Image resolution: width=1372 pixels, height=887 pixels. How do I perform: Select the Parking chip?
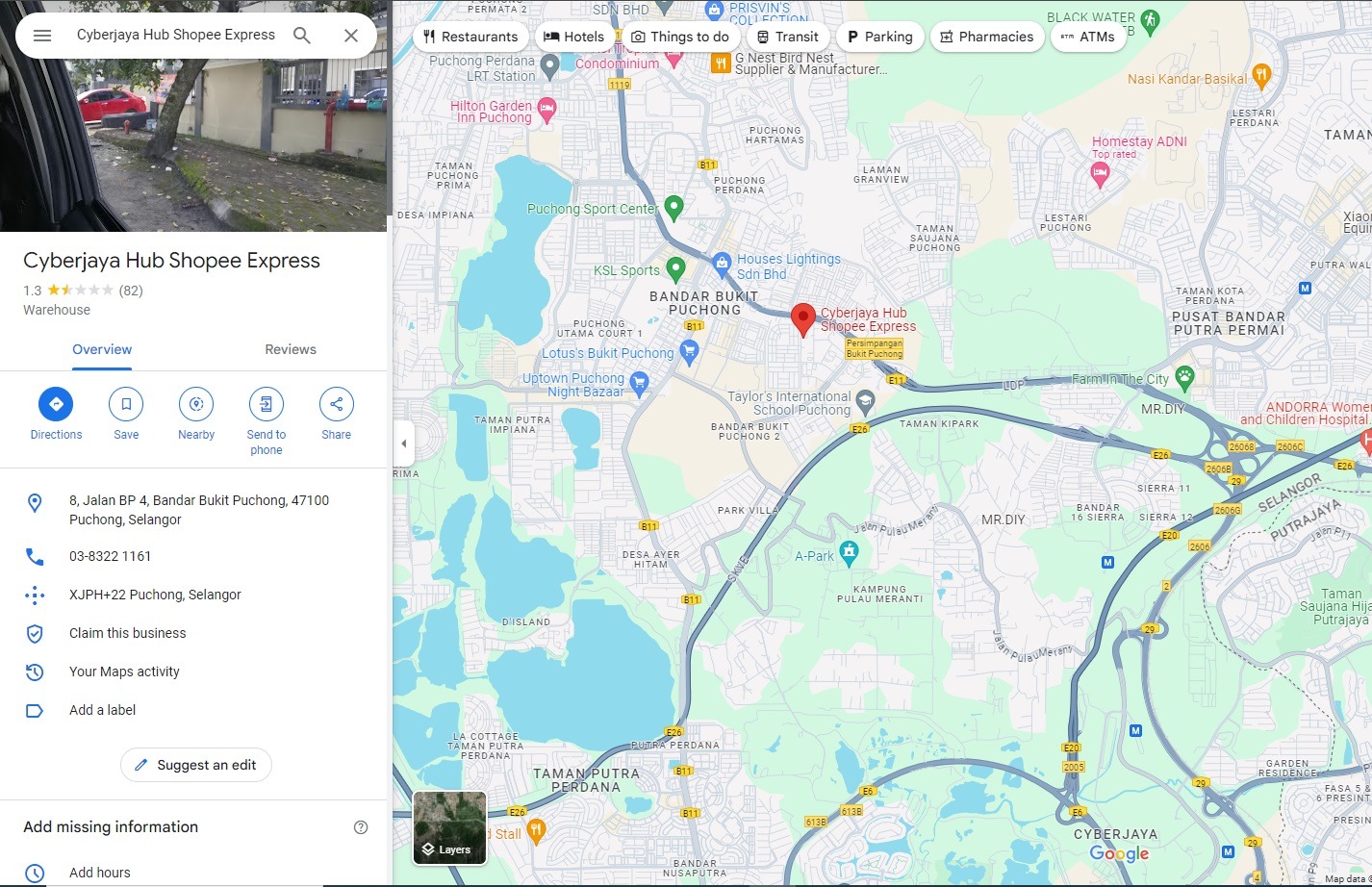879,37
